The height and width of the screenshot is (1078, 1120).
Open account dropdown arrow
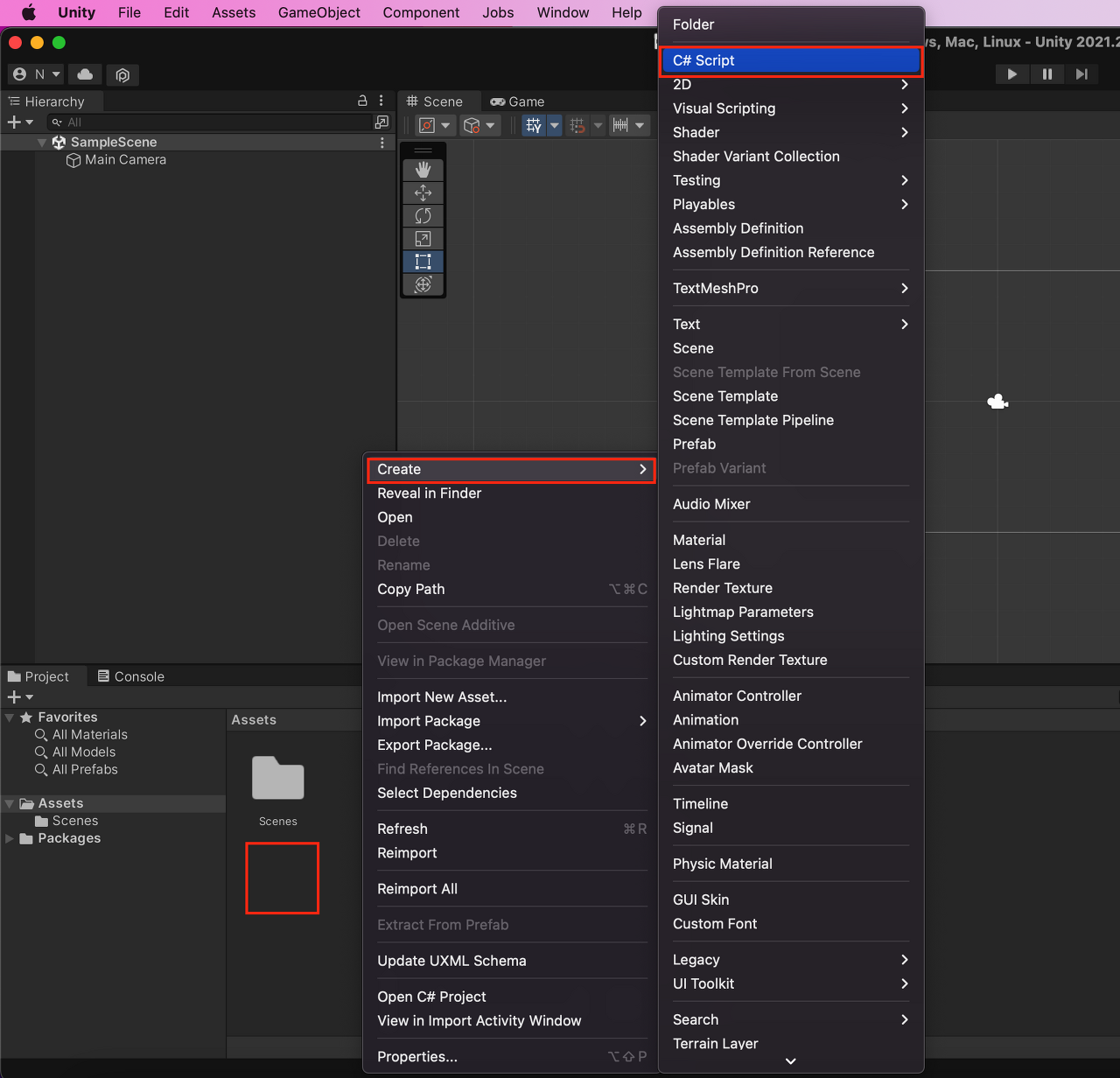pos(57,74)
